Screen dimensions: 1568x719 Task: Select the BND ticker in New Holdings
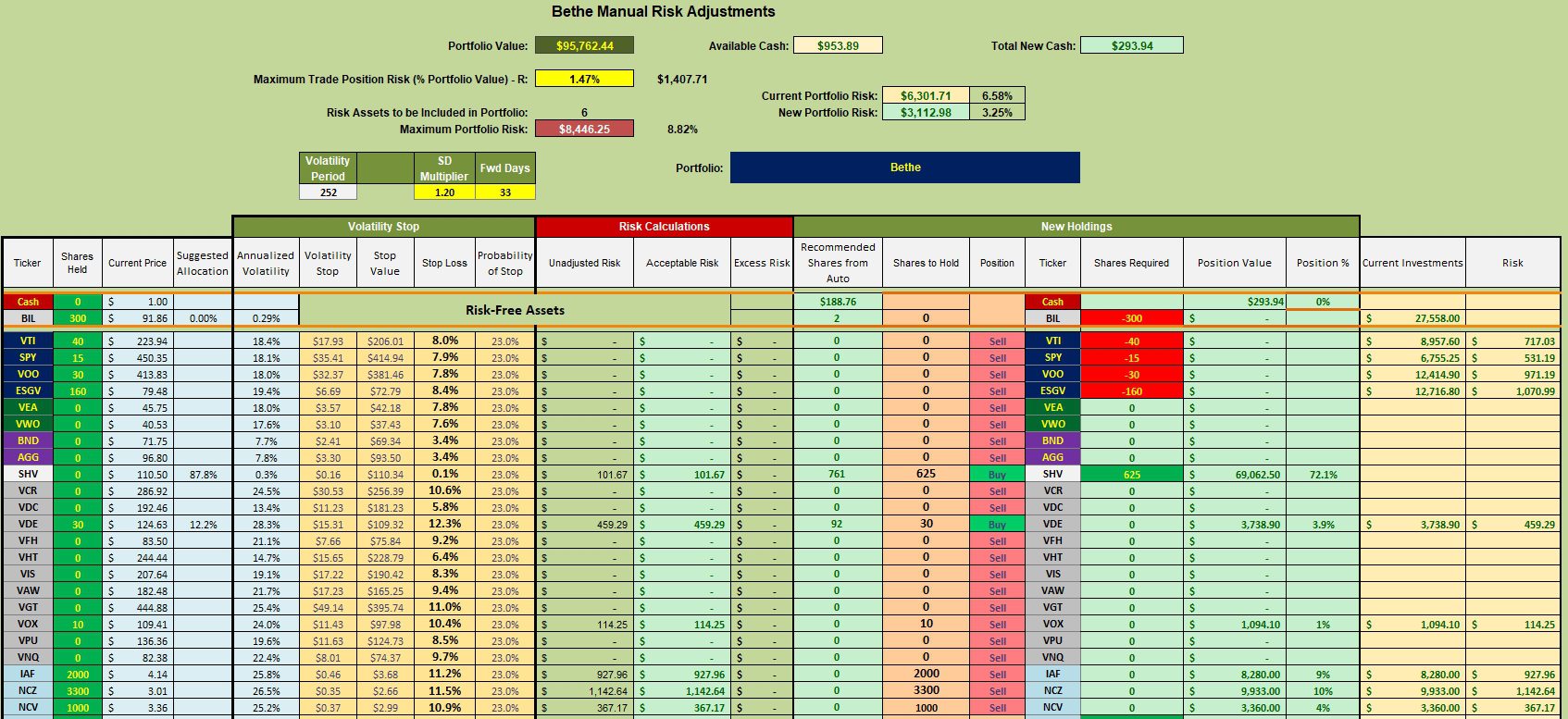pos(1052,440)
